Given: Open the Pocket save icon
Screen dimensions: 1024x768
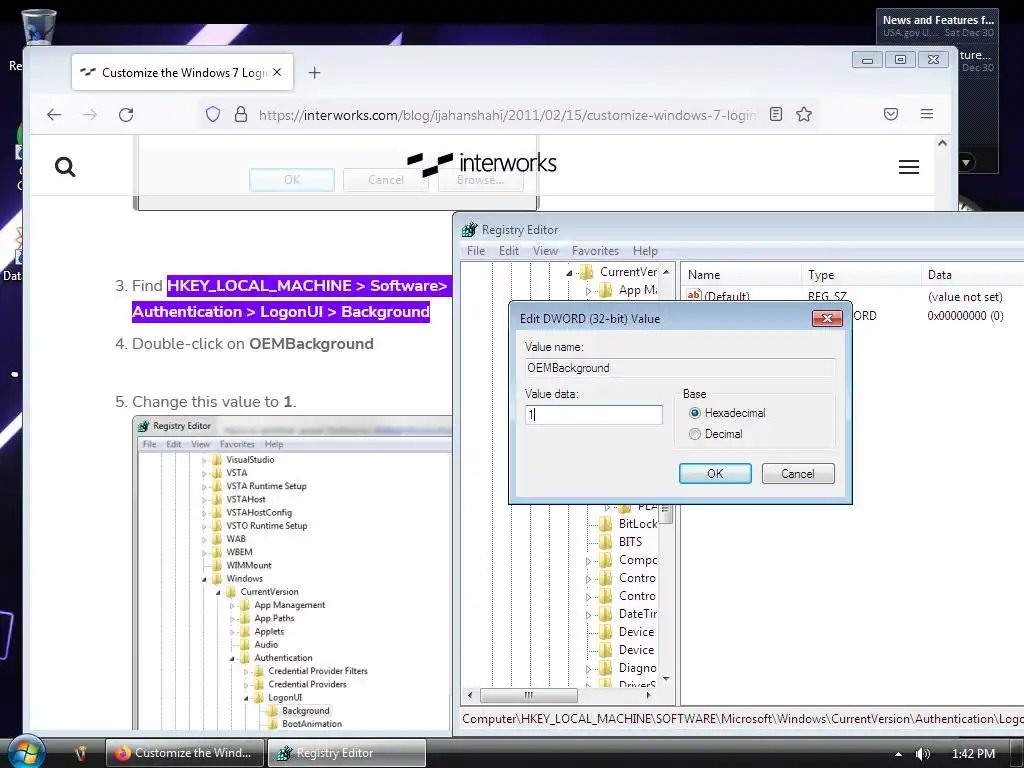Looking at the screenshot, I should tap(891, 114).
